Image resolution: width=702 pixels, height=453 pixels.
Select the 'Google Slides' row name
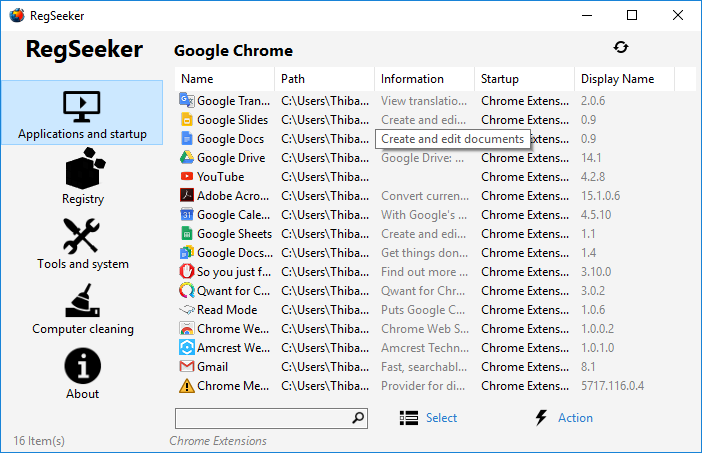coord(233,120)
